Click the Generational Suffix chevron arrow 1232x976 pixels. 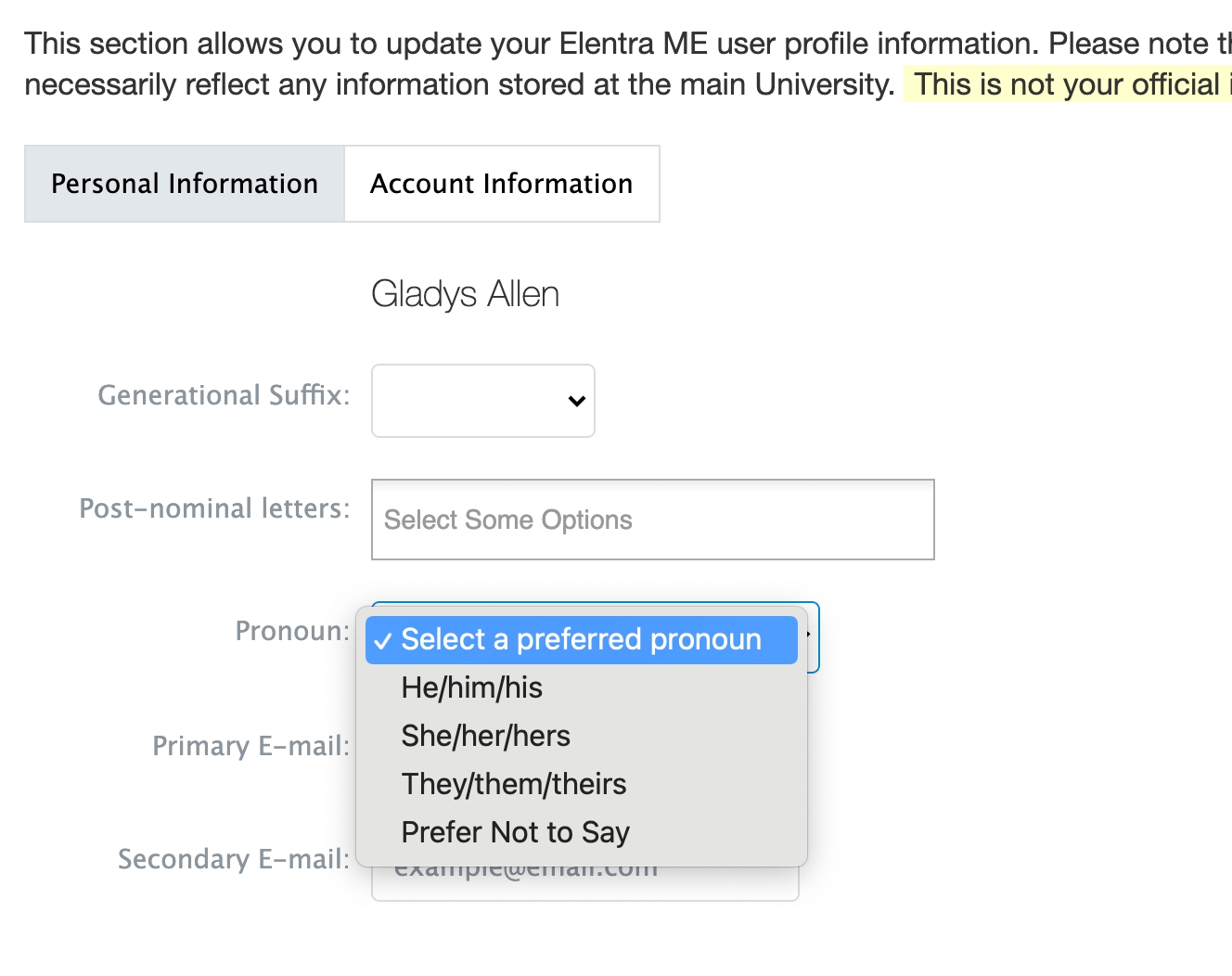click(576, 401)
